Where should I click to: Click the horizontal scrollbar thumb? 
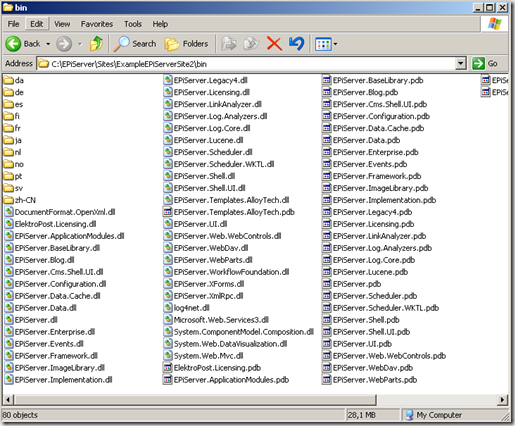[x=196, y=399]
